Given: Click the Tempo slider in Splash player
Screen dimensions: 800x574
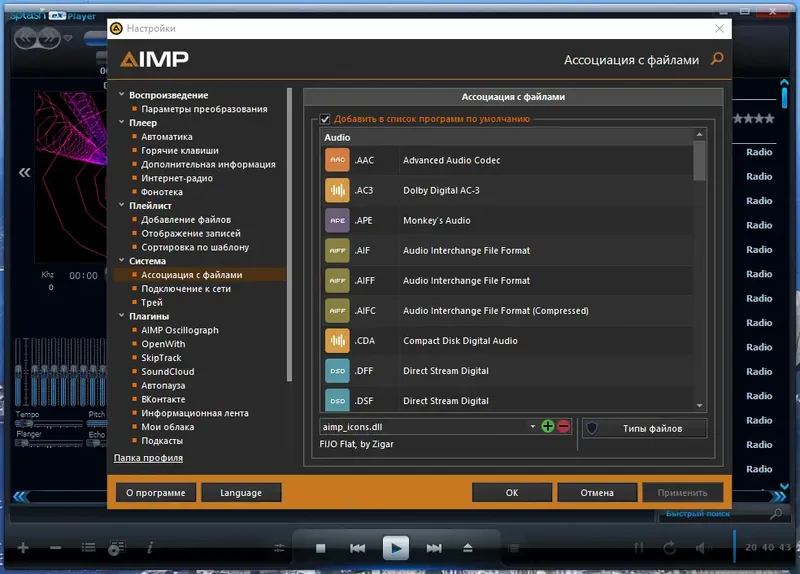Looking at the screenshot, I should (x=48, y=423).
